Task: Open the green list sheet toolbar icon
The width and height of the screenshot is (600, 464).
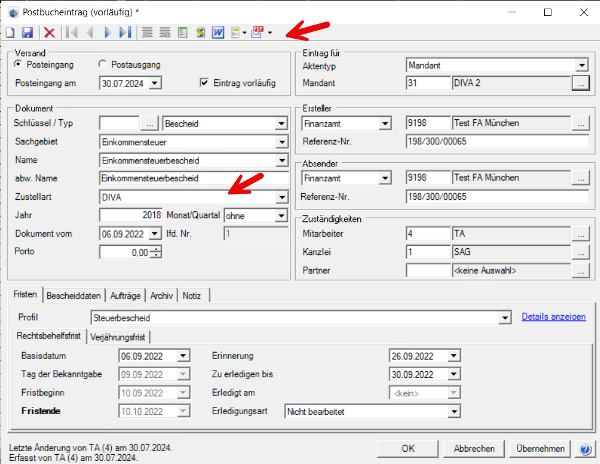Action: 183,33
